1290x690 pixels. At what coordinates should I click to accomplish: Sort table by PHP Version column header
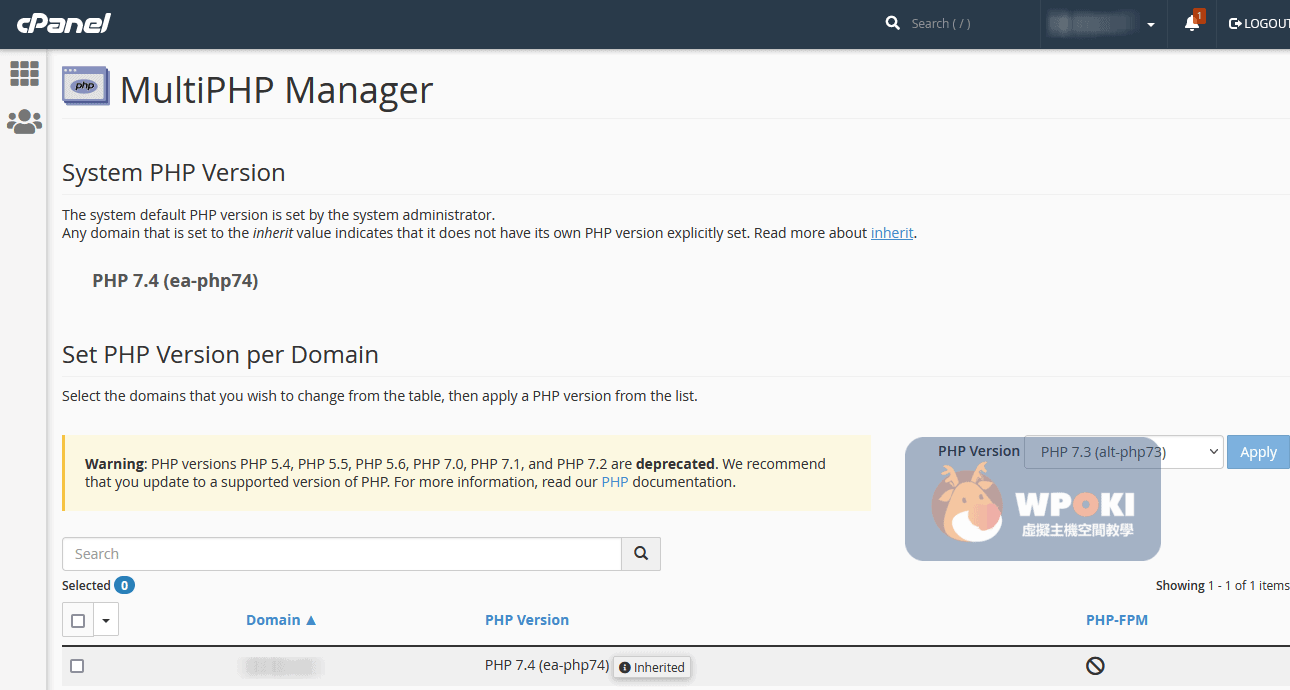(x=526, y=620)
